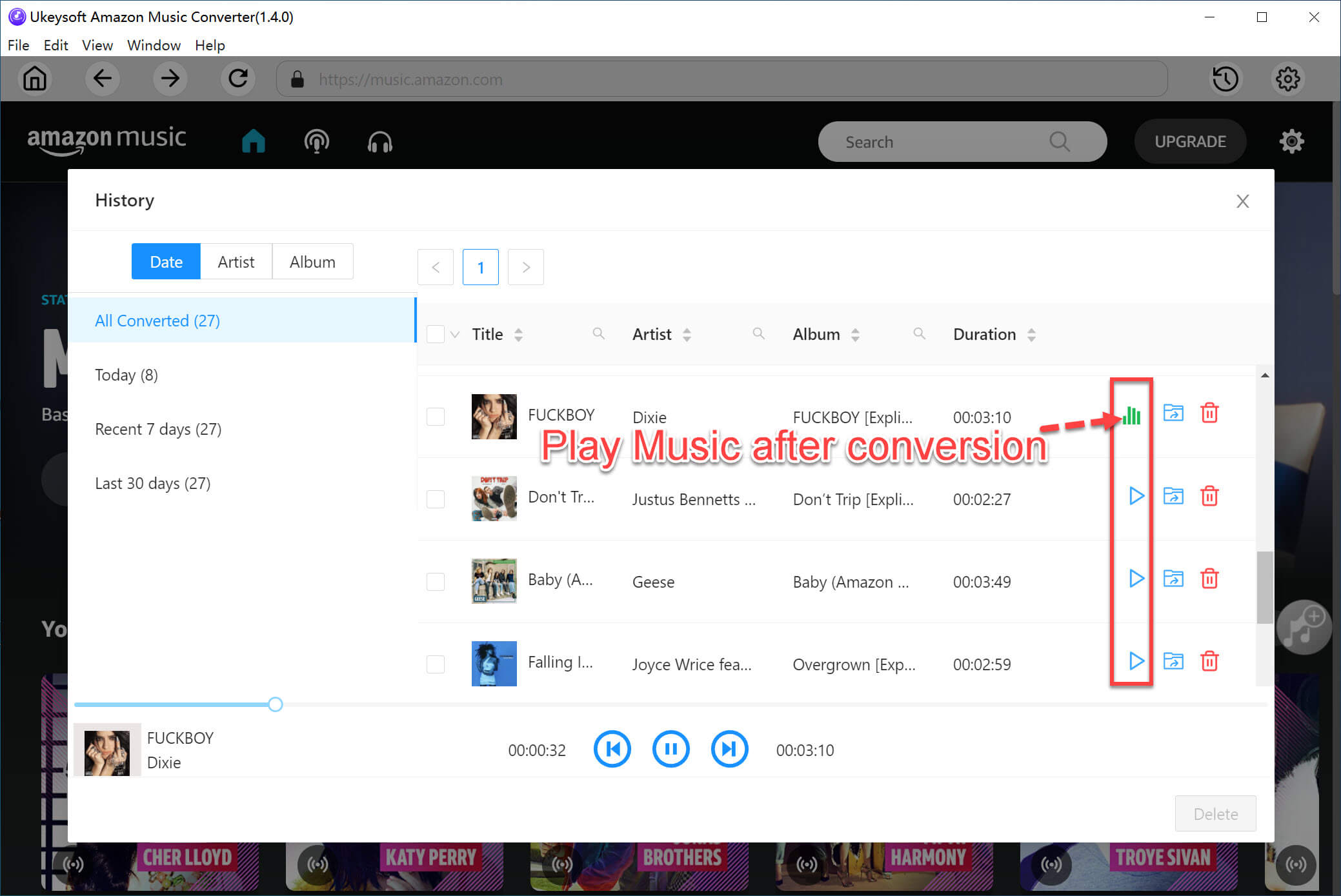
Task: Go forward with the right arrow button
Action: tap(170, 79)
